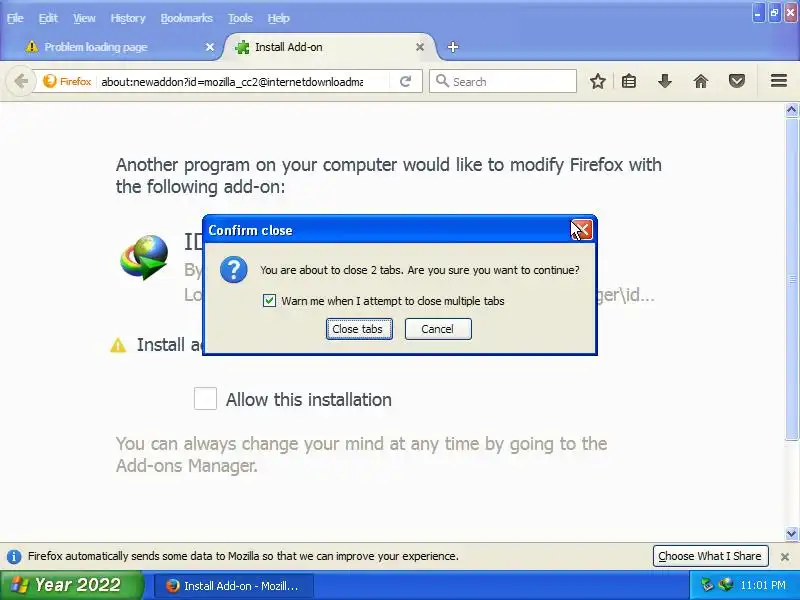Open the hamburger menu
Screen dimensions: 800x600
click(x=779, y=81)
